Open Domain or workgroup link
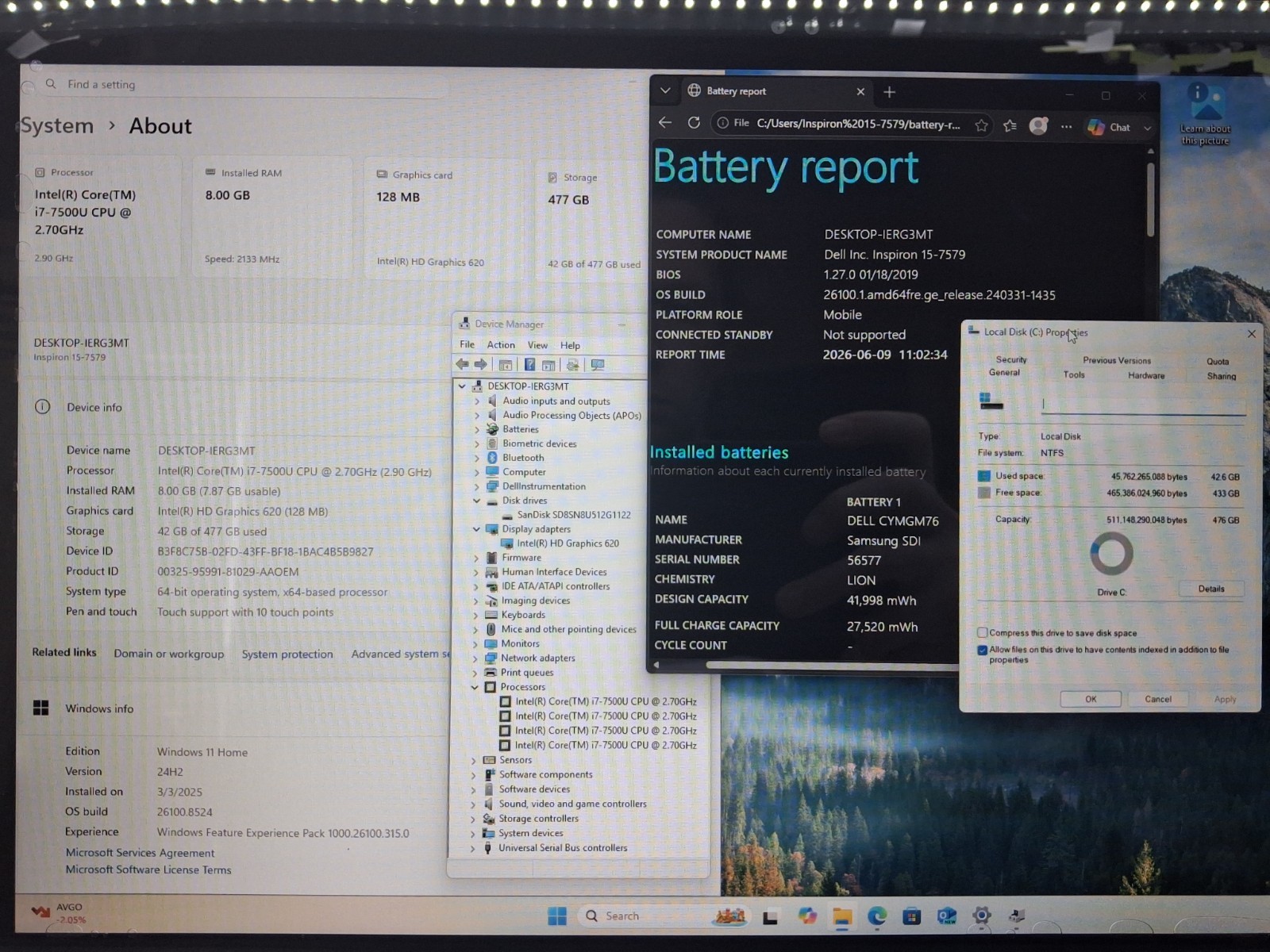The image size is (1270, 952). pos(168,654)
